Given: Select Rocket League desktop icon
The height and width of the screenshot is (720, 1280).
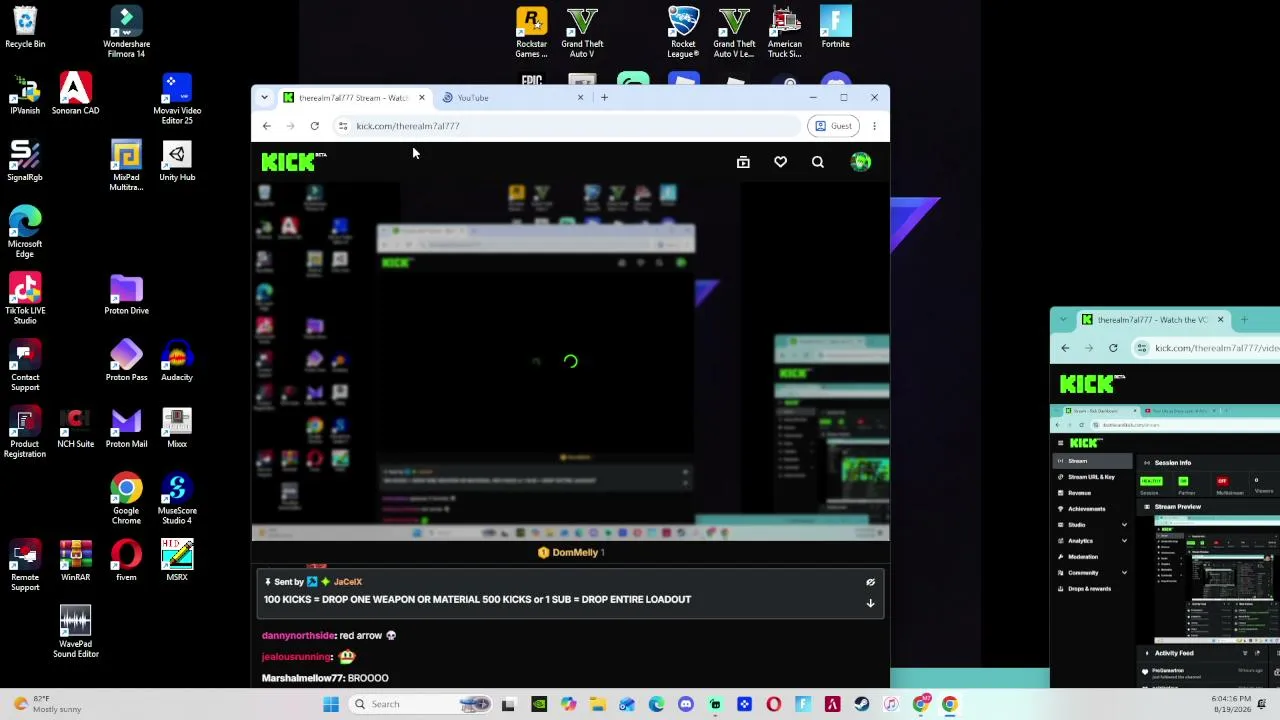Looking at the screenshot, I should (683, 33).
